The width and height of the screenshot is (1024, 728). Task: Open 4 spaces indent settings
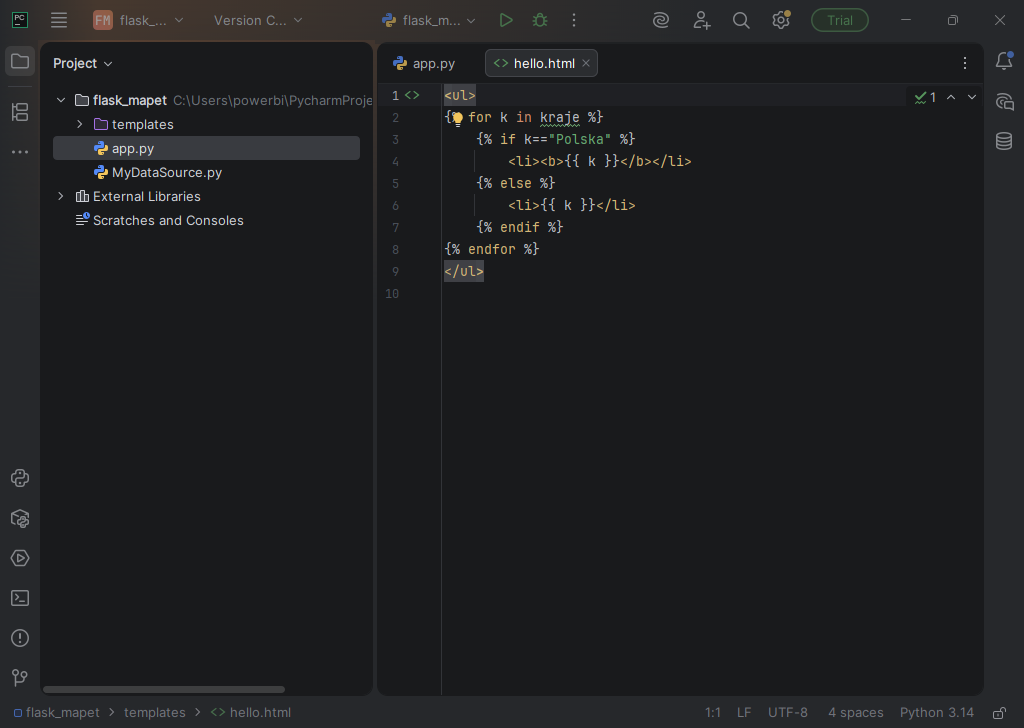856,712
